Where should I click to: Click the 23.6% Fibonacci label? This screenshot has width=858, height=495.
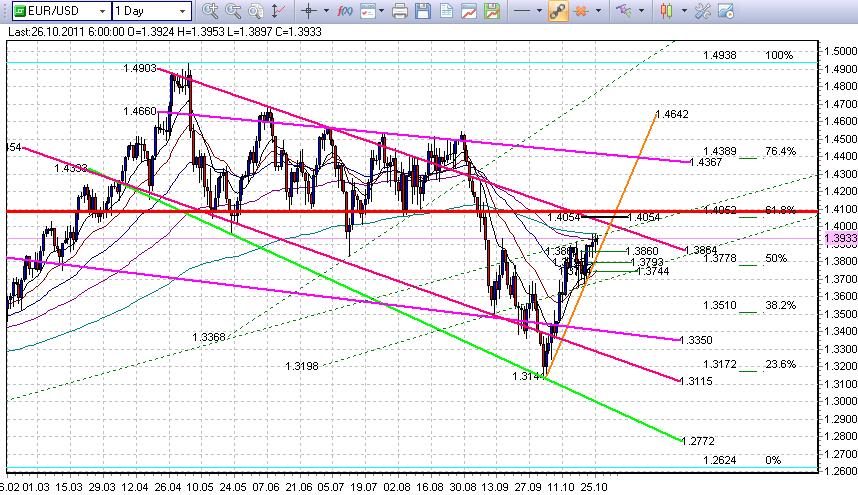coord(780,364)
